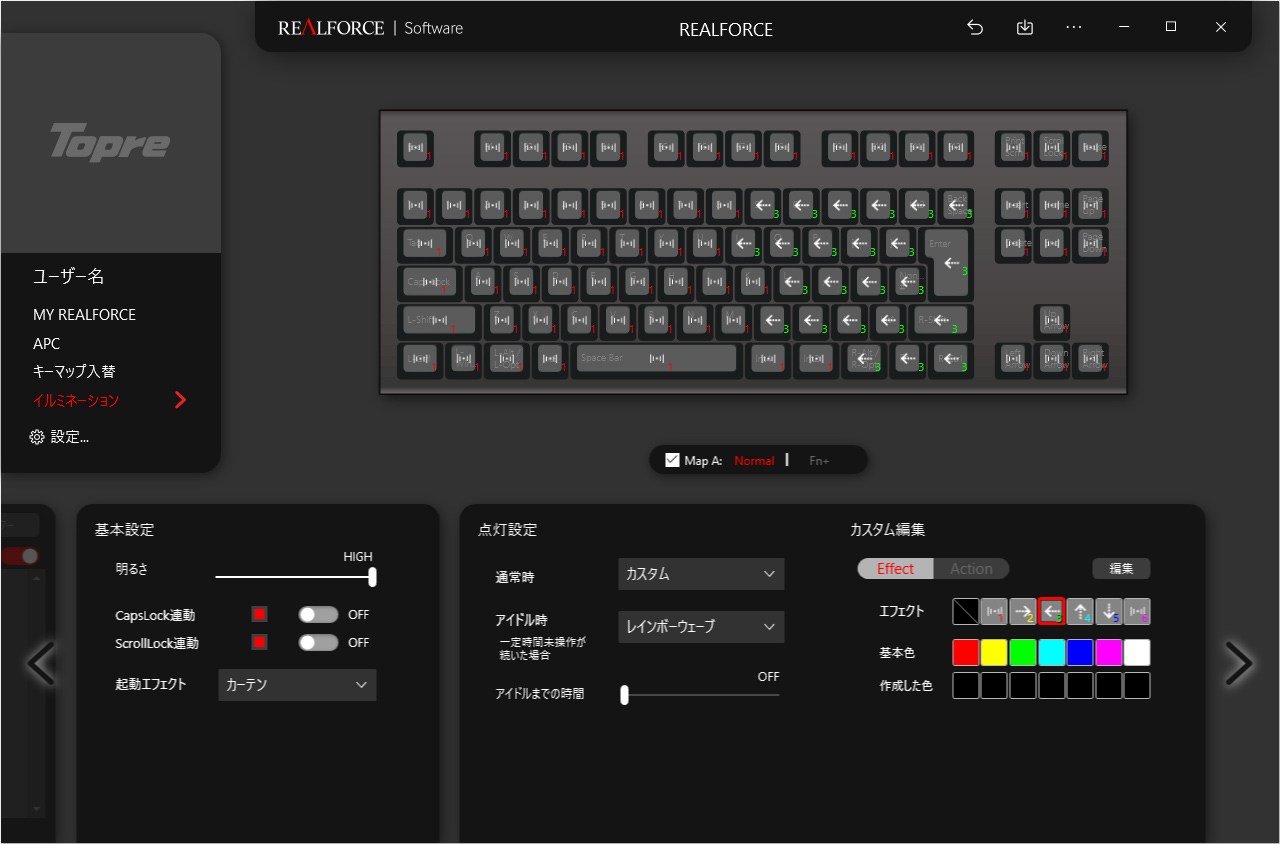Select the empty (no effect) slot
The height and width of the screenshot is (844, 1280).
[966, 611]
